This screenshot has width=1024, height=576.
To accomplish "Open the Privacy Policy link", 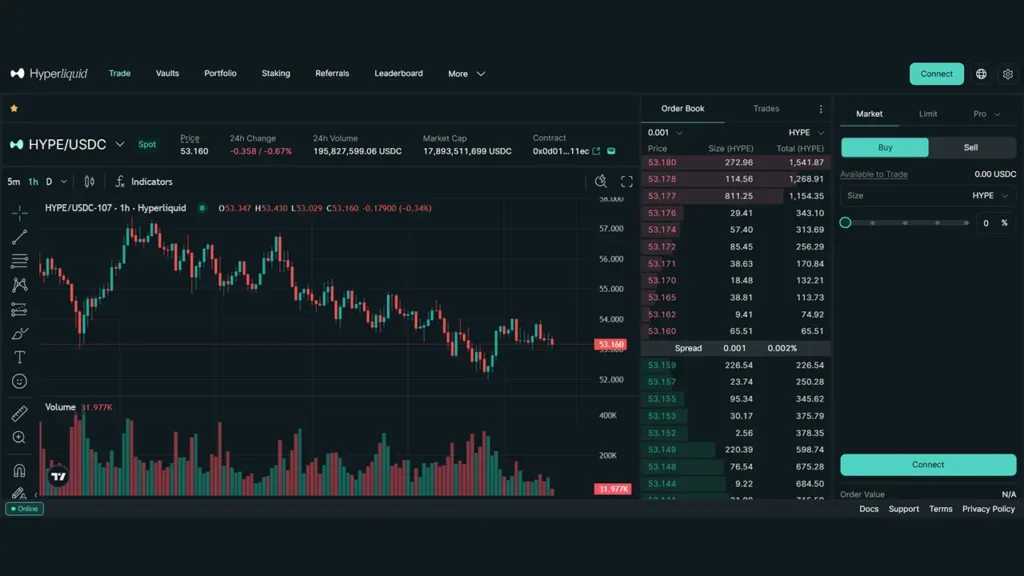I will (x=989, y=509).
